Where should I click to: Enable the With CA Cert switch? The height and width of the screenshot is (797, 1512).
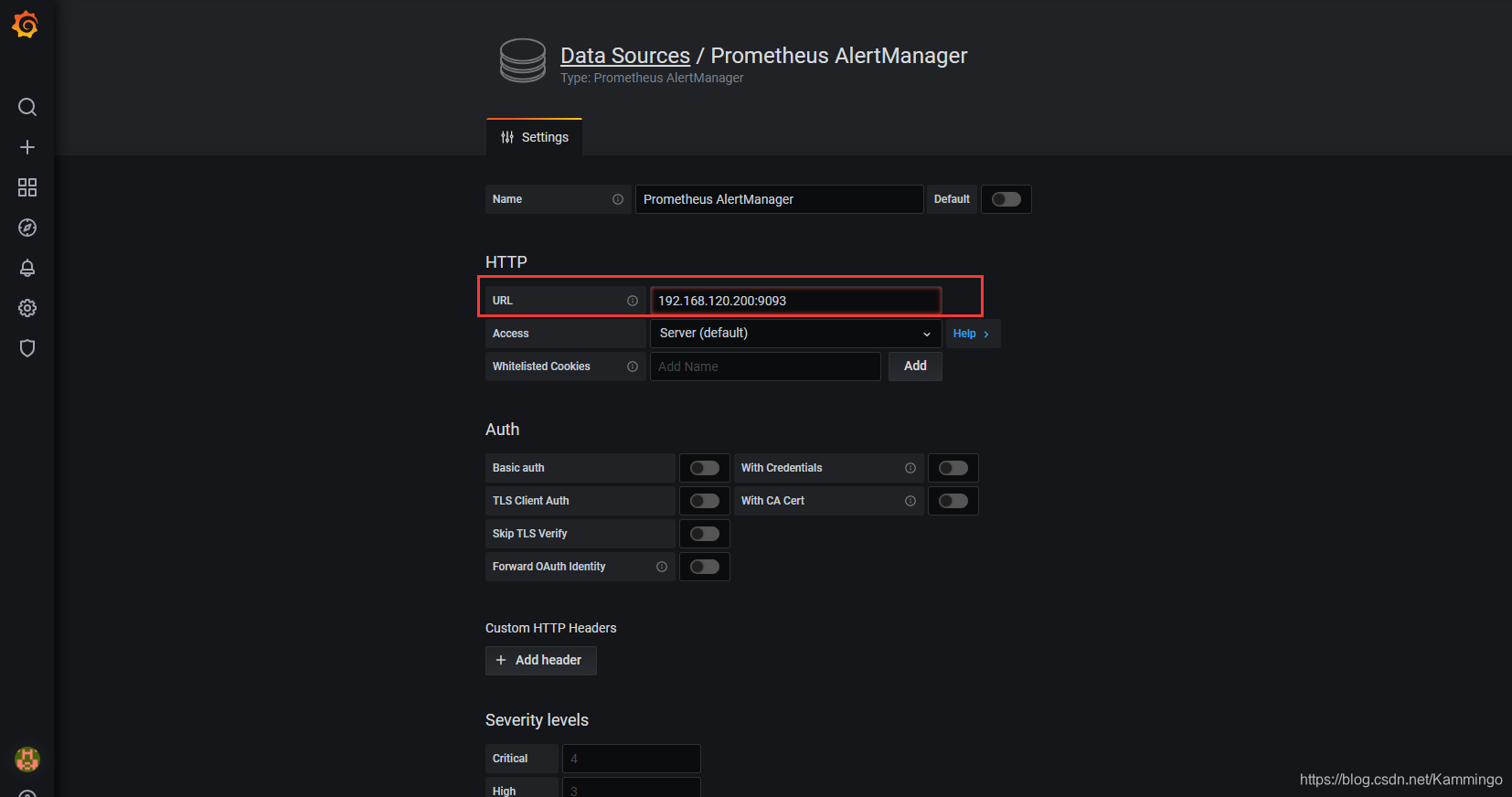point(953,501)
